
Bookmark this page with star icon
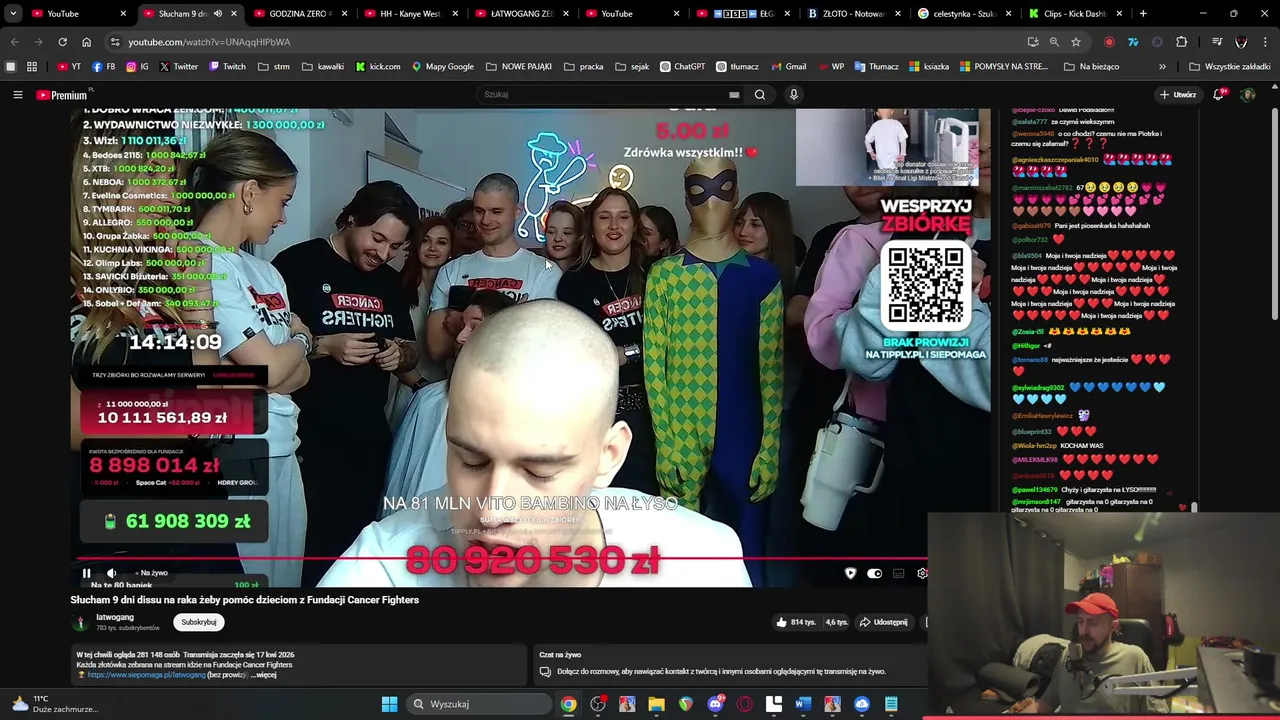1076,42
